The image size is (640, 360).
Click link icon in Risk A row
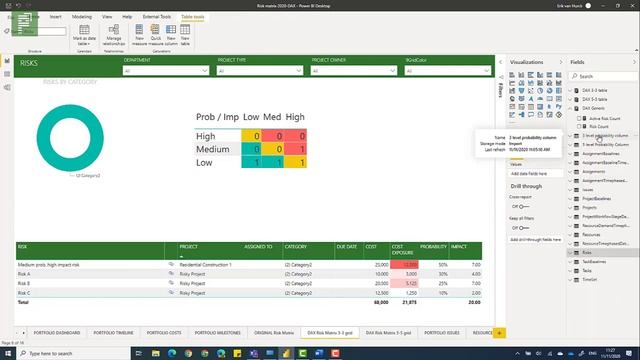click(x=171, y=273)
